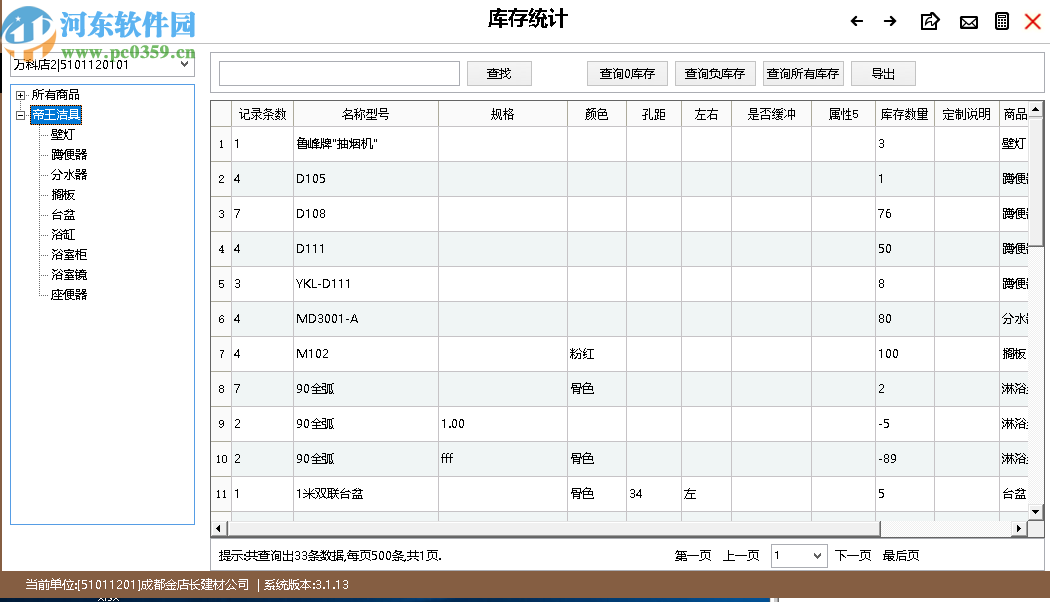
Task: Open the page number dropdown
Action: tap(816, 555)
